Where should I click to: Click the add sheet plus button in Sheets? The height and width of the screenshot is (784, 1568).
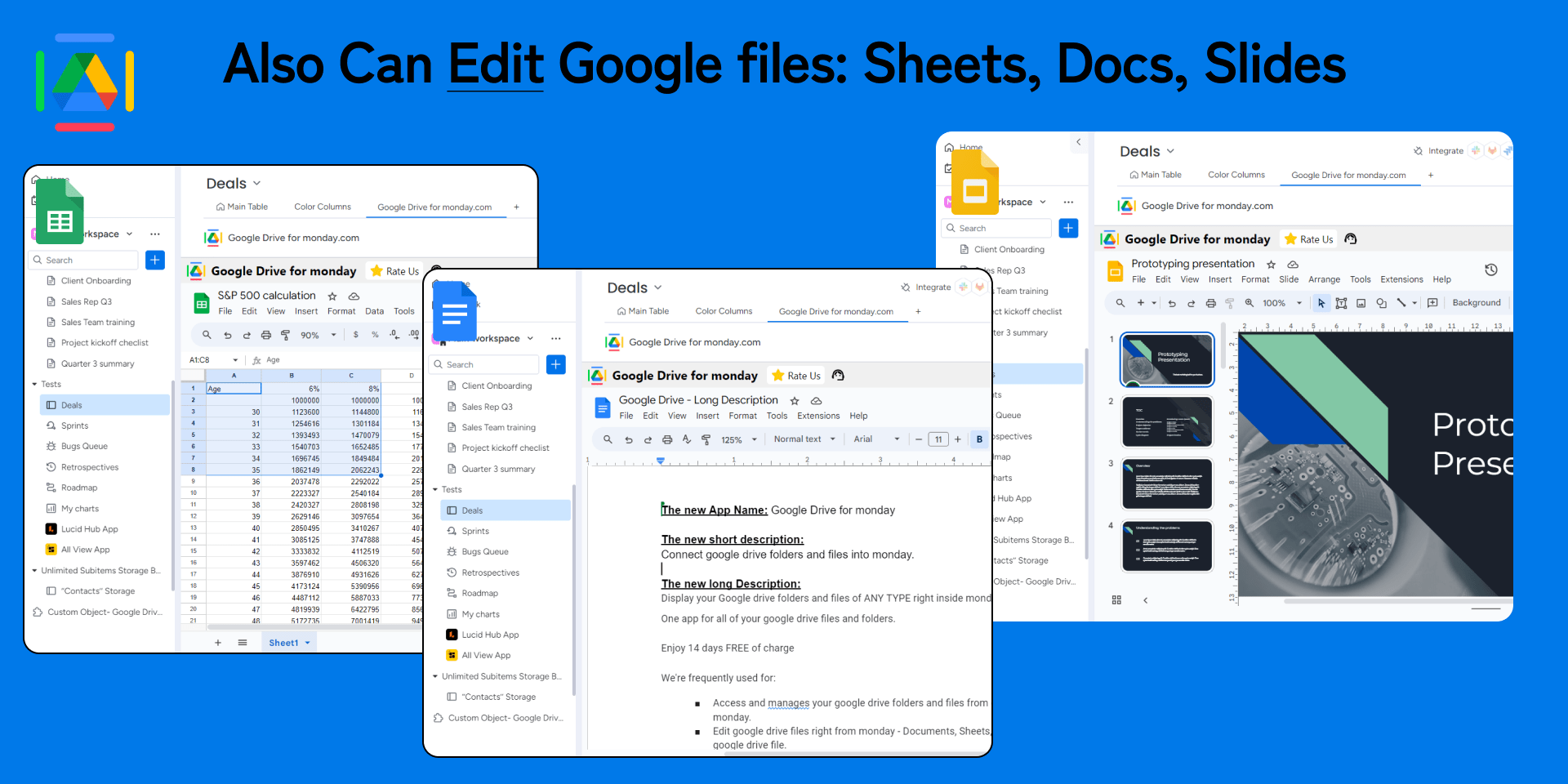218,643
